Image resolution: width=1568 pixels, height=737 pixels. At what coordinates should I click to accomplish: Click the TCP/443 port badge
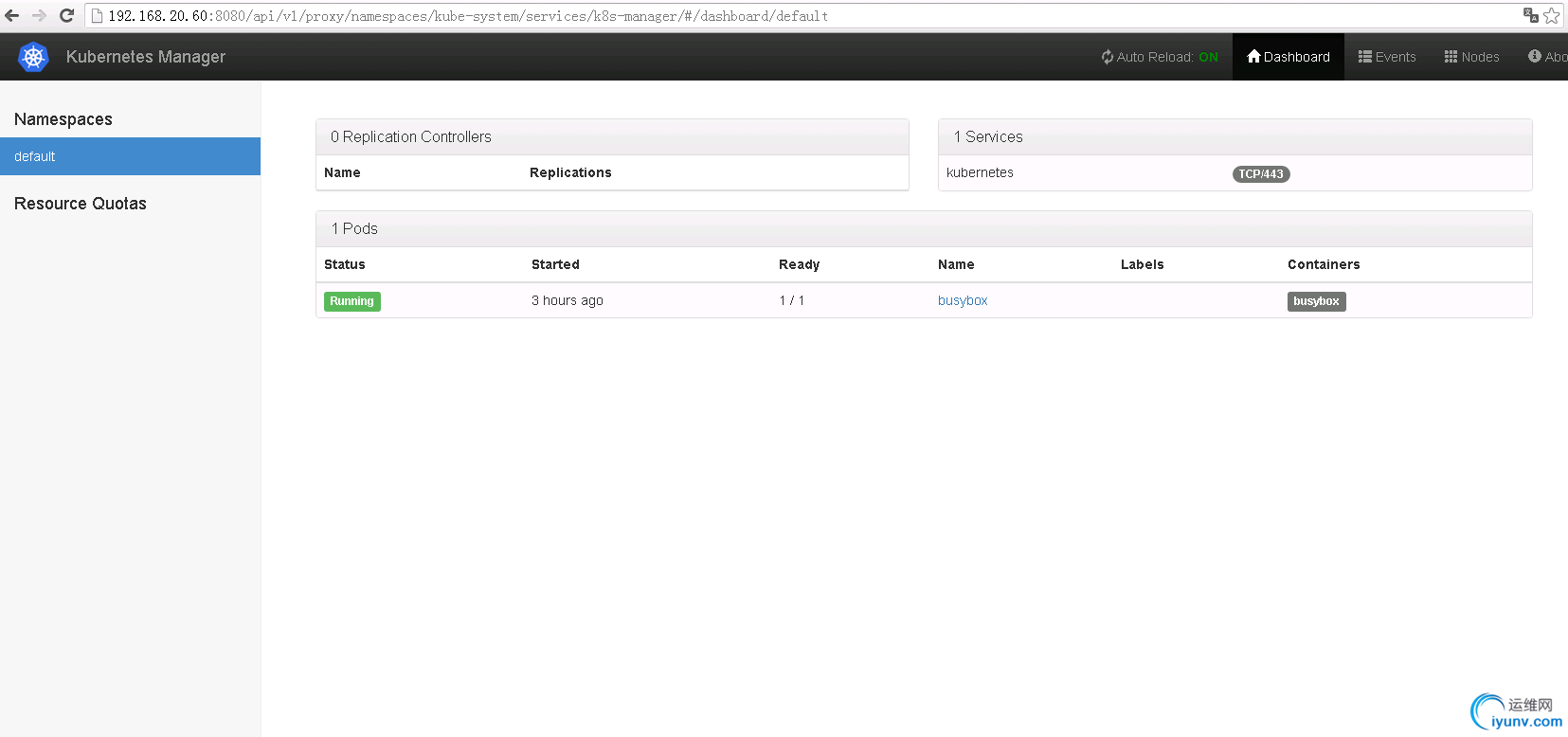click(x=1261, y=174)
